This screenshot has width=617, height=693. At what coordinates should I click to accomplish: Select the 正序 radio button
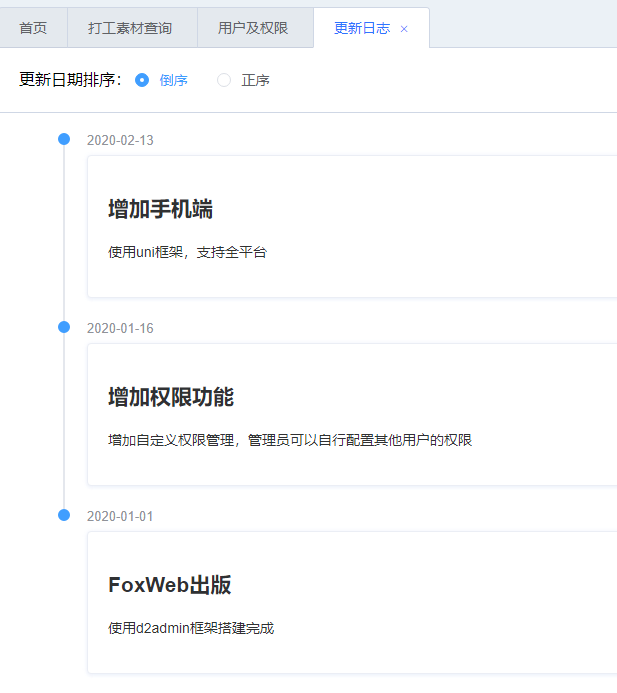(x=224, y=80)
